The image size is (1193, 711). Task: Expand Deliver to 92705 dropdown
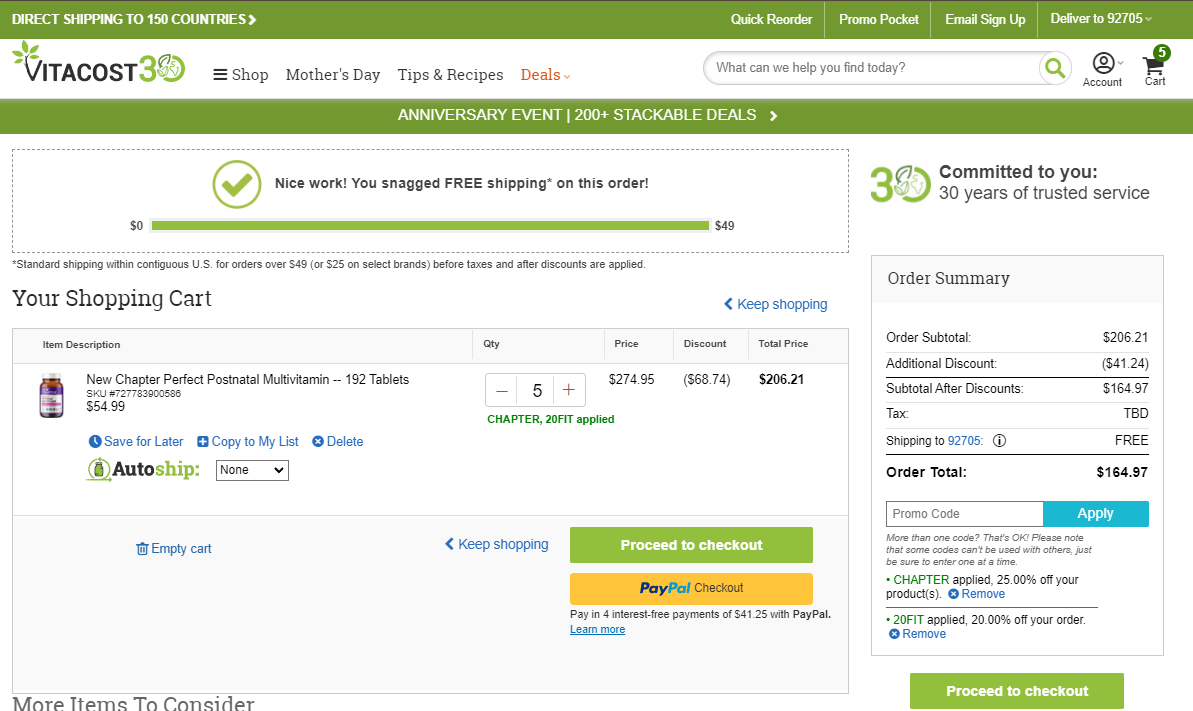coord(1101,18)
